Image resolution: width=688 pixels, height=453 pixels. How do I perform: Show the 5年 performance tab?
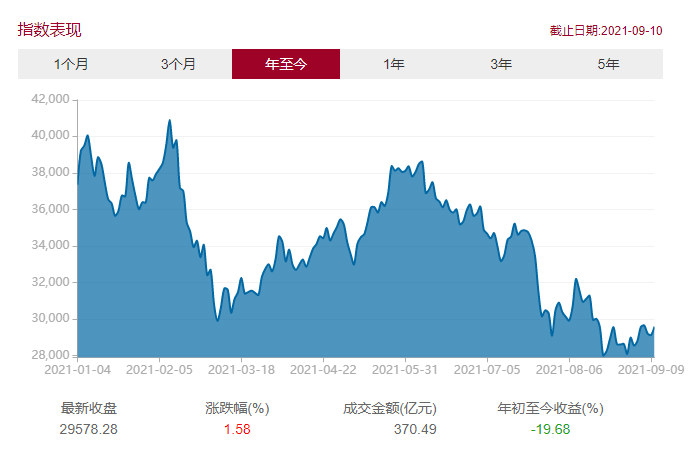[609, 64]
